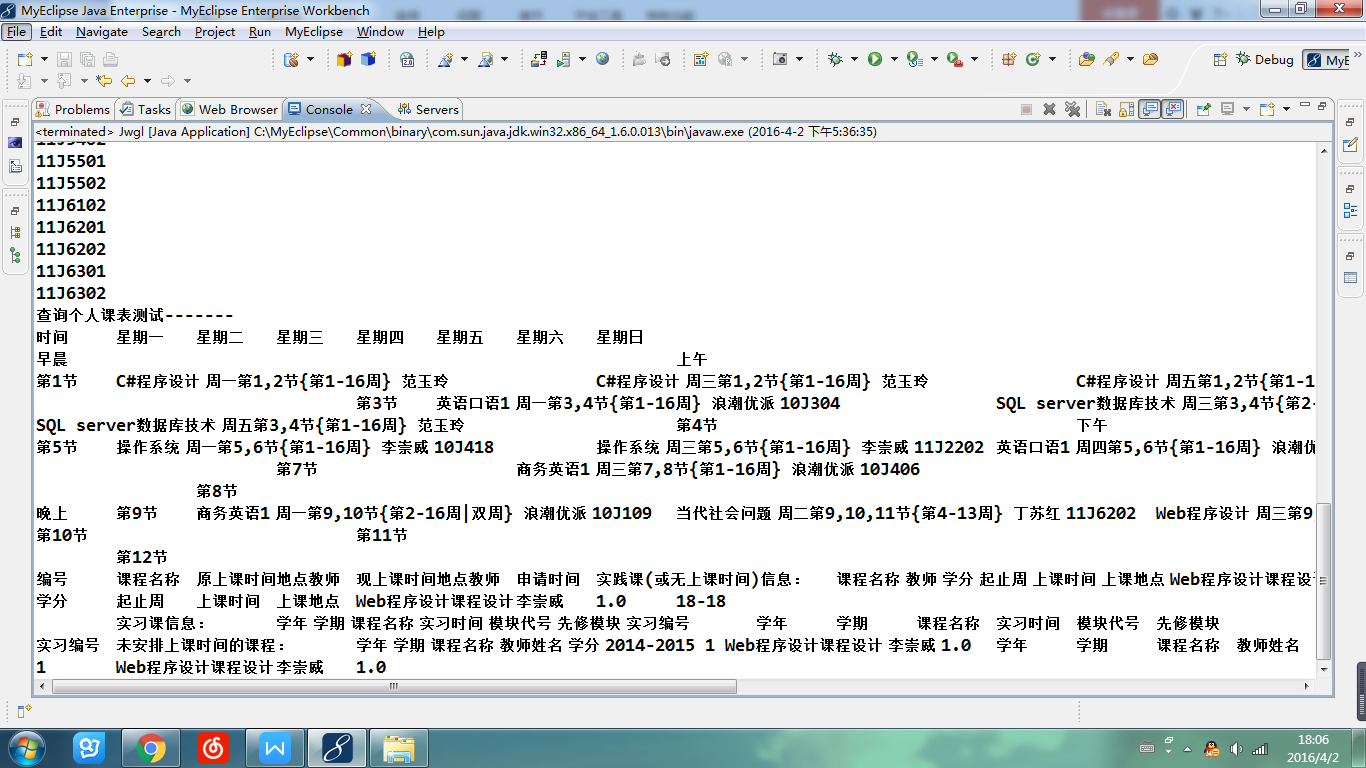Image resolution: width=1366 pixels, height=768 pixels.
Task: Open the Navigate menu
Action: pos(102,32)
